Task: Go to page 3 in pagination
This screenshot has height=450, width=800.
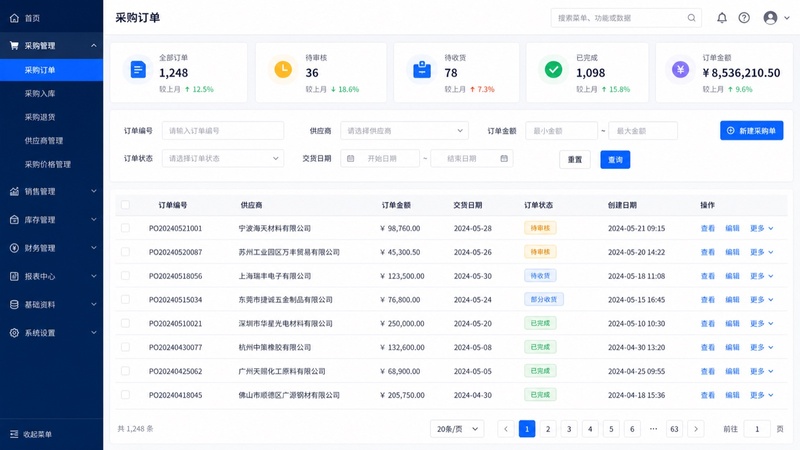Action: [569, 429]
